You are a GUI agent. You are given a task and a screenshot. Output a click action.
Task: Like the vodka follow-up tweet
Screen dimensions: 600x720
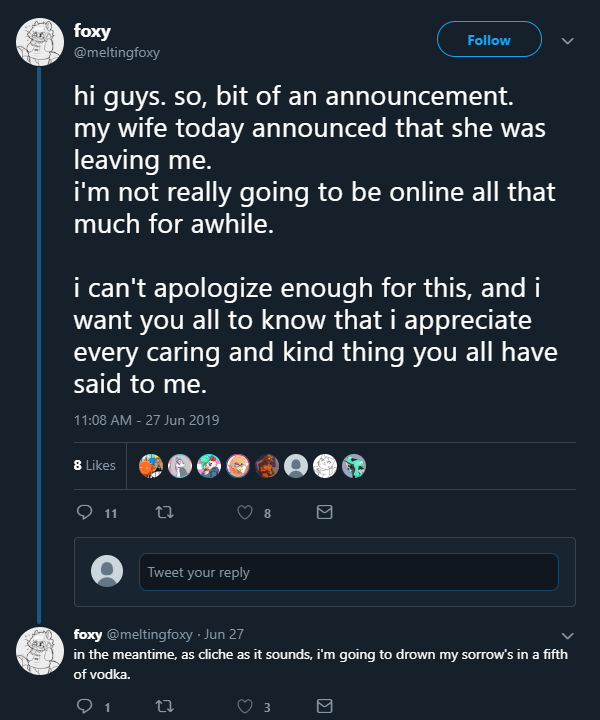point(243,707)
